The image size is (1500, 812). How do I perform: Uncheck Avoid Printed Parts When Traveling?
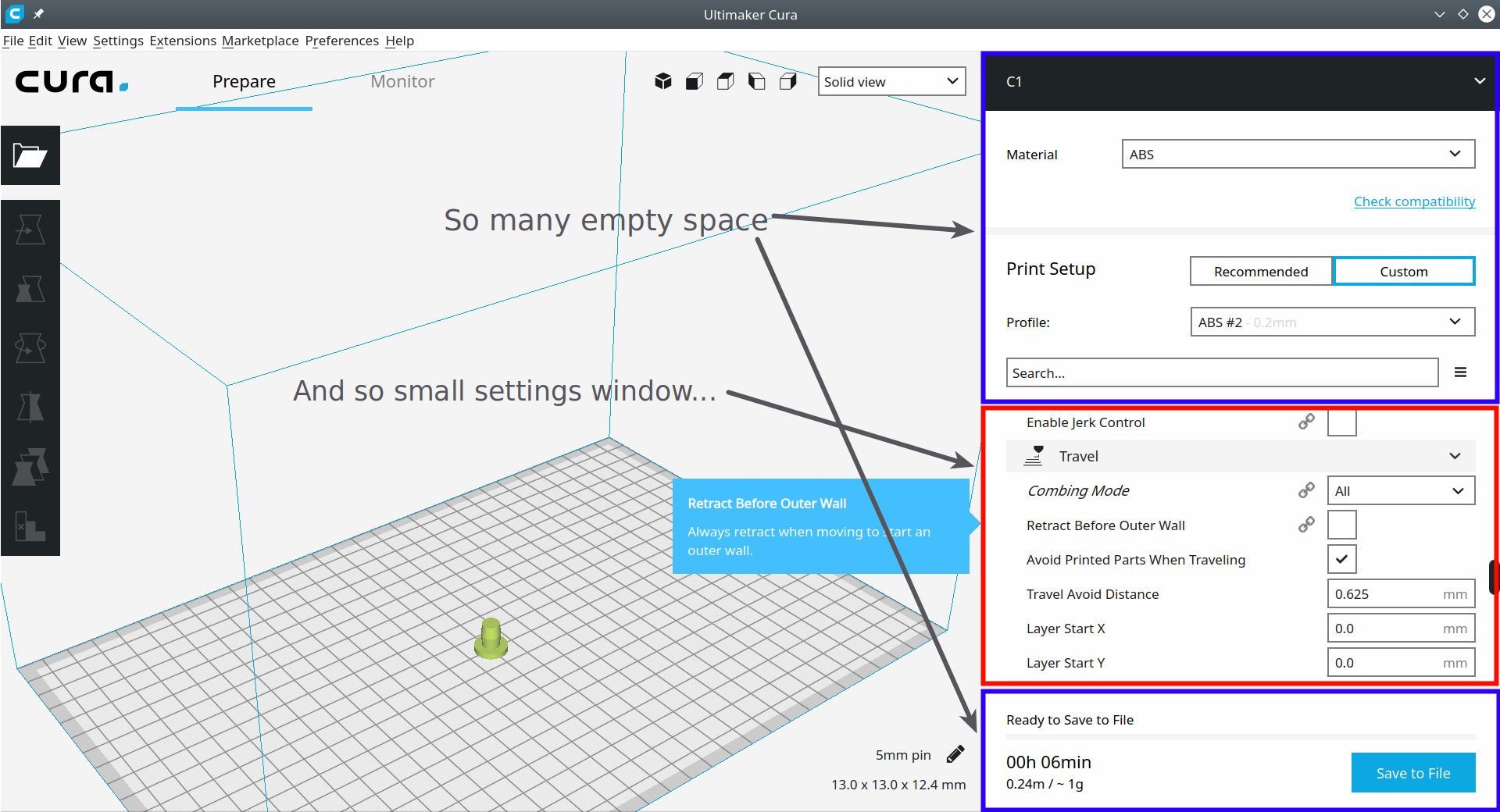(1342, 559)
